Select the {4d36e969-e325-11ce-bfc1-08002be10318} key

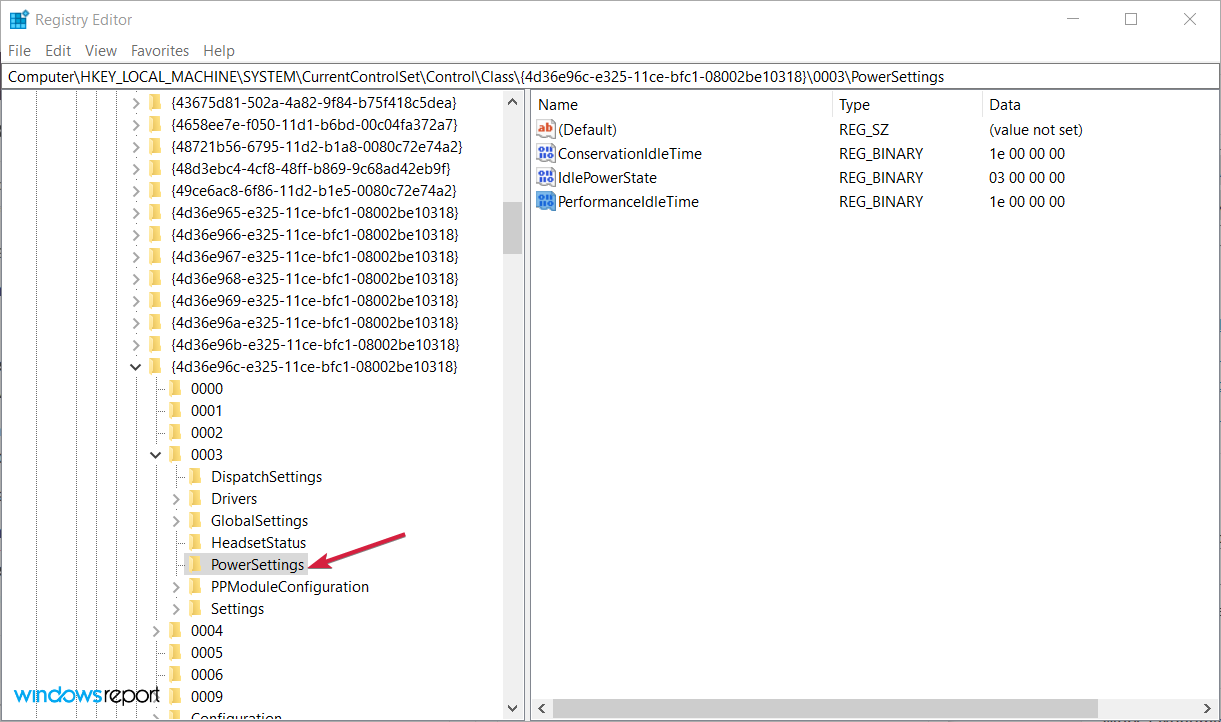(x=315, y=300)
